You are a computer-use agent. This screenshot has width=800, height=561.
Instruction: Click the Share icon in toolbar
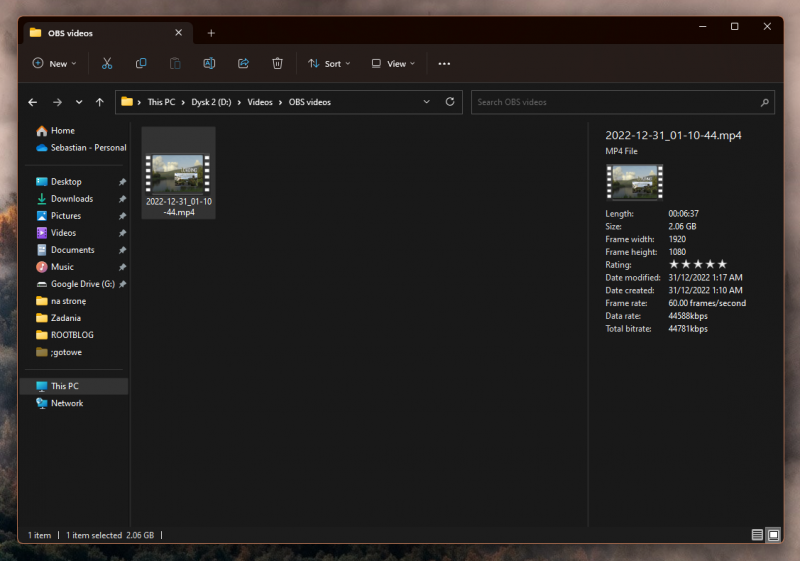(x=243, y=63)
